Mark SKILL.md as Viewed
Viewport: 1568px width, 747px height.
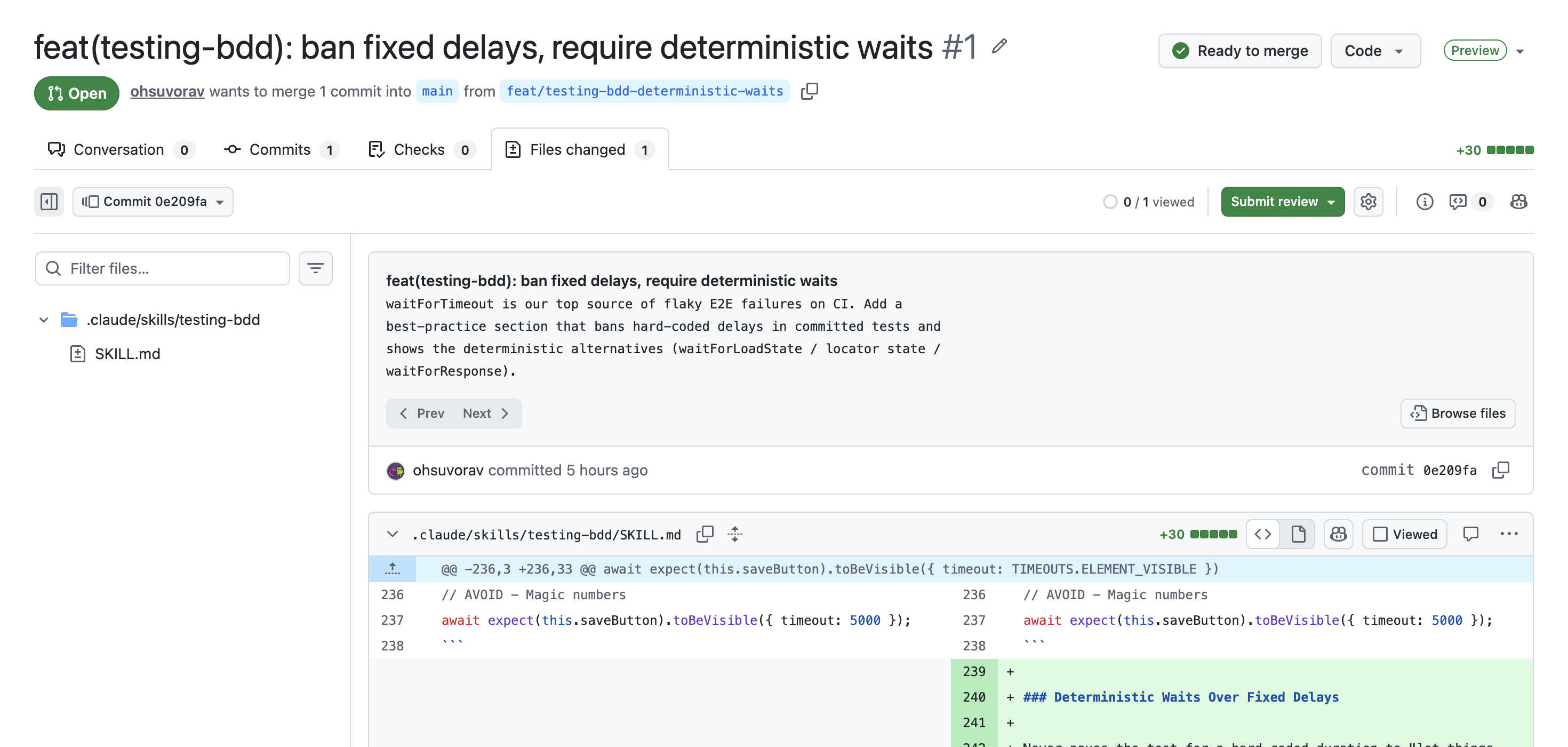click(1404, 534)
